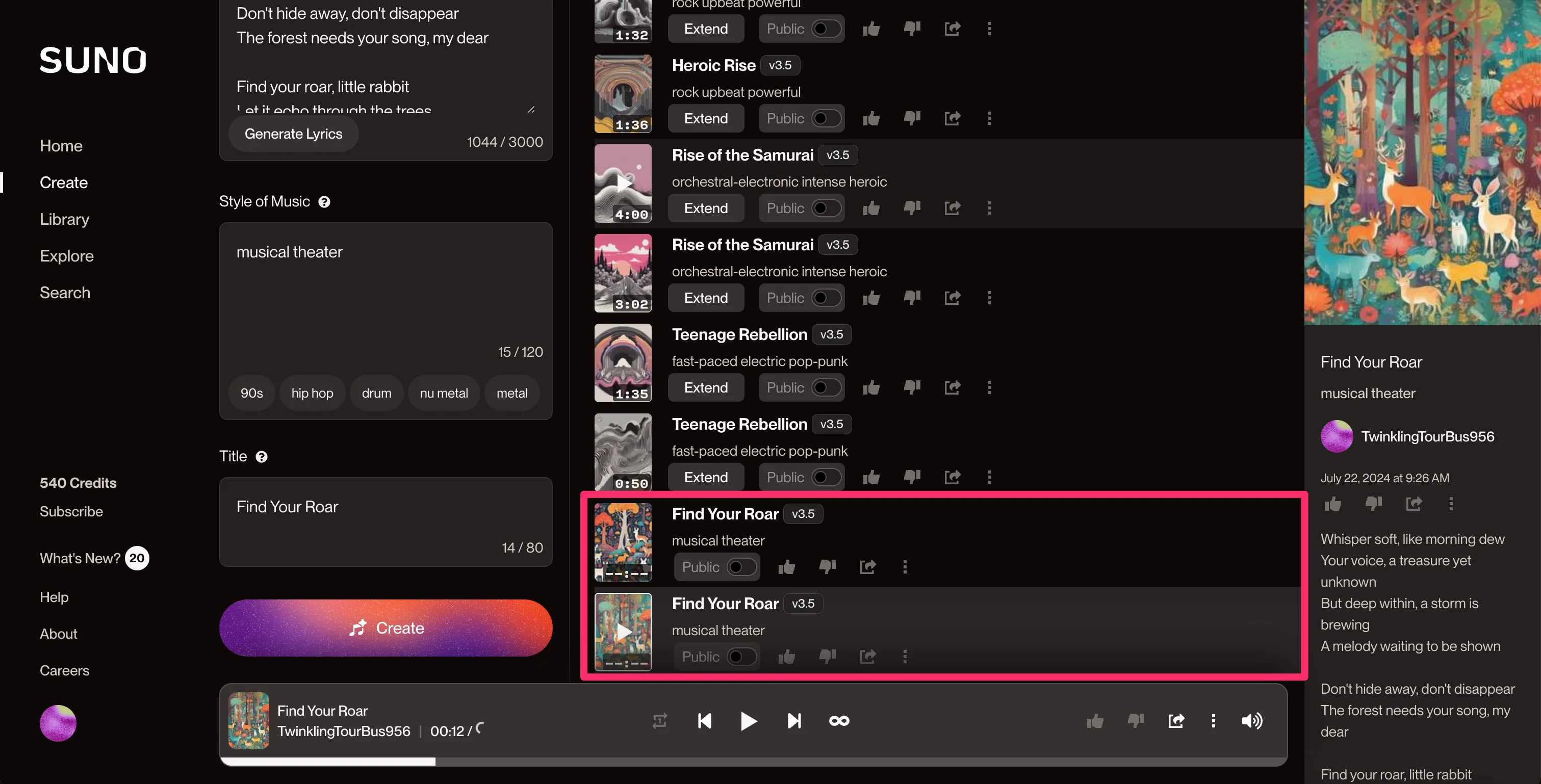1541x784 pixels.
Task: Toggle Public for 0:50 Teenage Rebellion
Action: tap(826, 477)
